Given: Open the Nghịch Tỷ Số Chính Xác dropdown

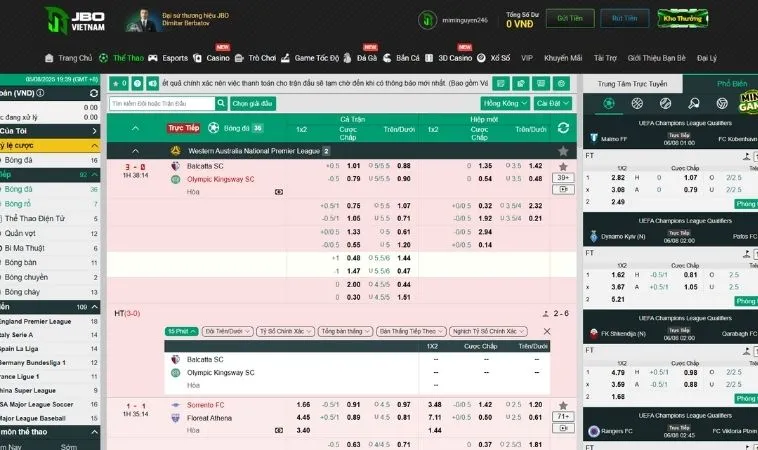Looking at the screenshot, I should coord(488,331).
